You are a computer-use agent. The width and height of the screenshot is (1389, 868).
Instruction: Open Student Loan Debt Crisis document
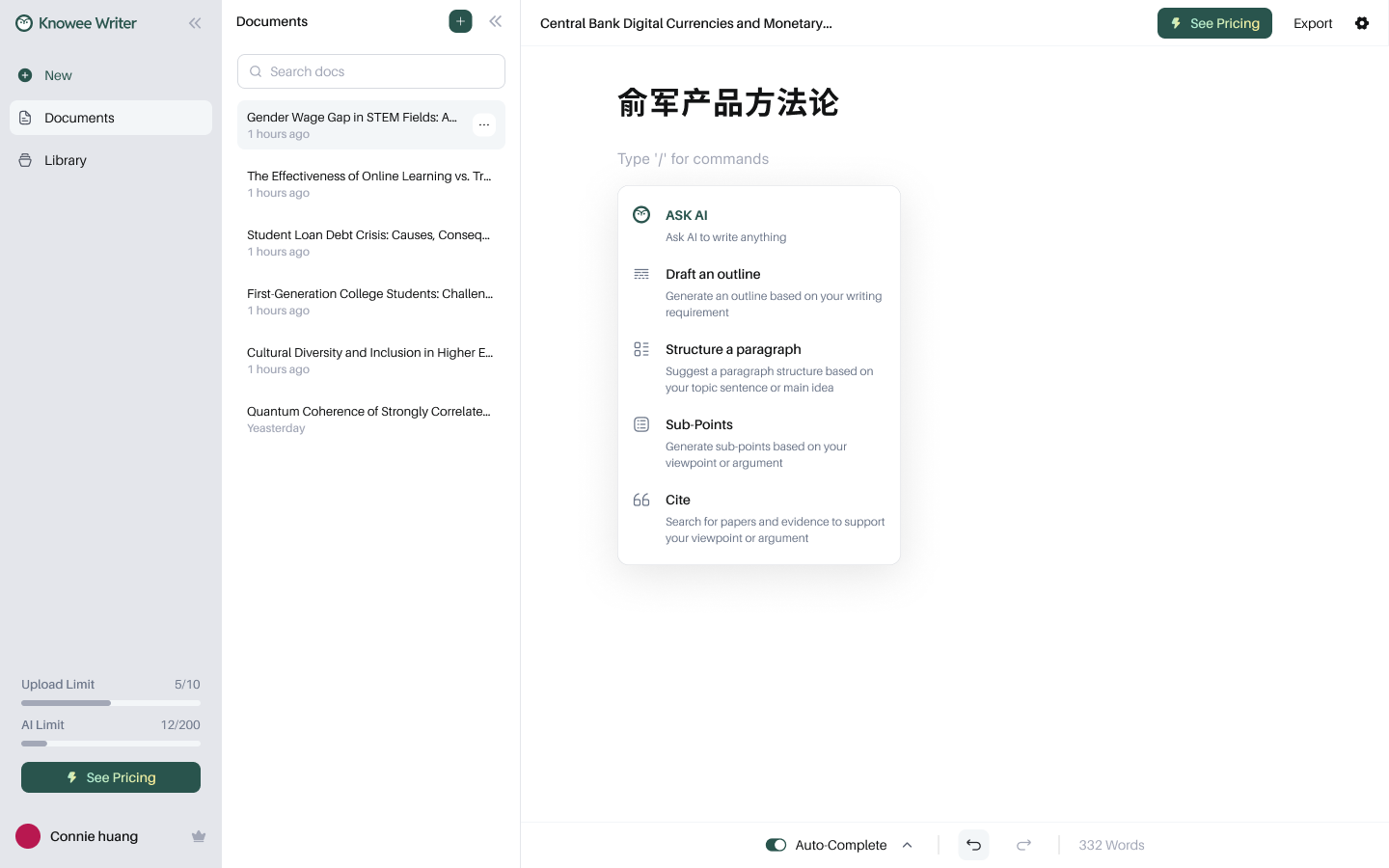coord(371,242)
